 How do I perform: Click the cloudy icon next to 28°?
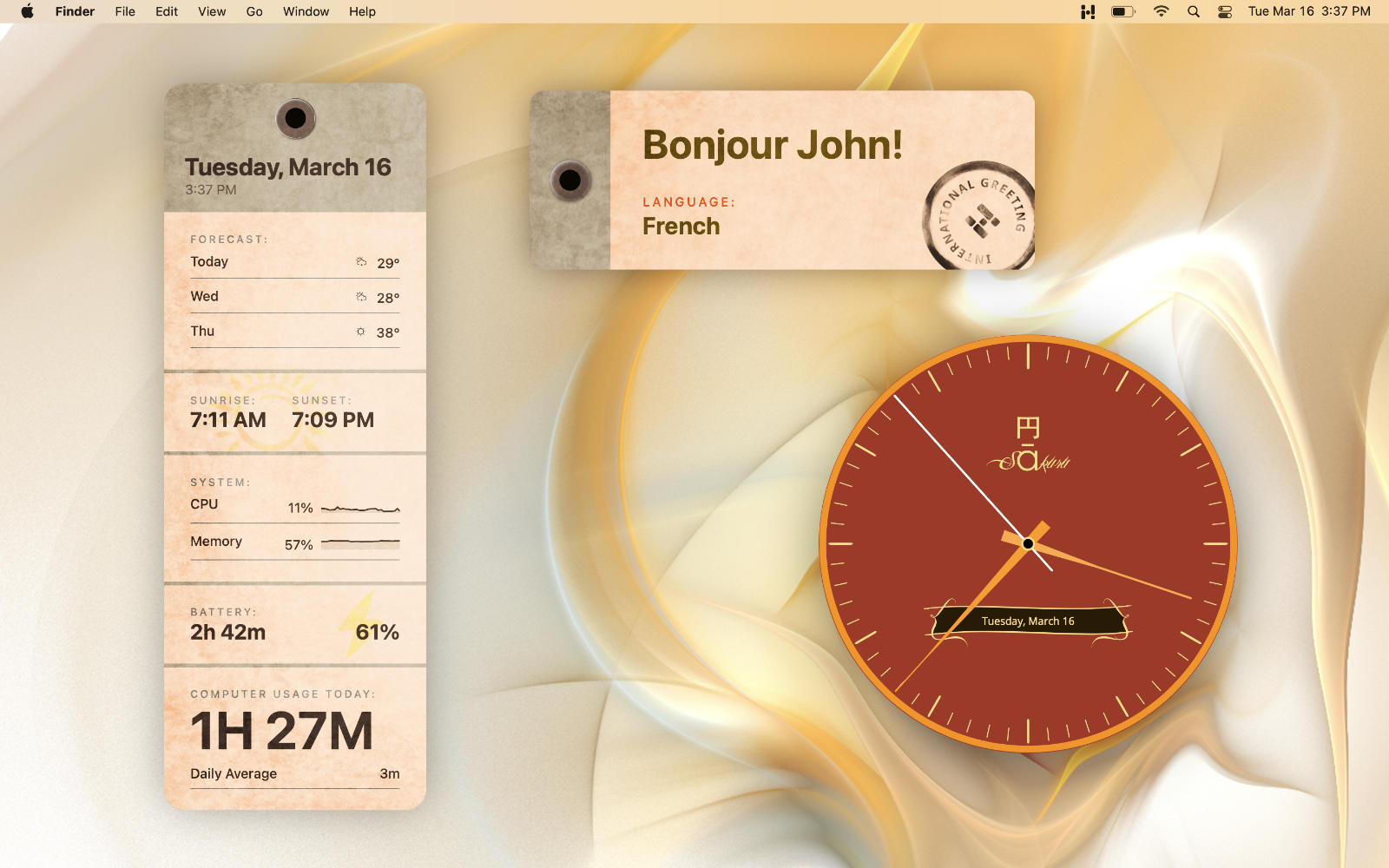click(361, 296)
